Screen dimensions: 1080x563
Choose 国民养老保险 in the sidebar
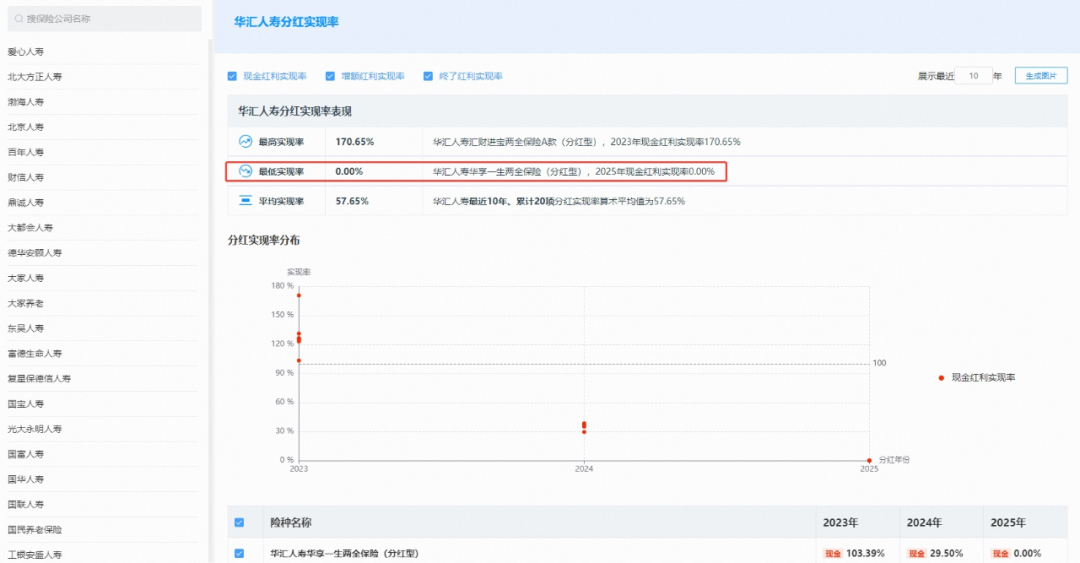coord(34,530)
